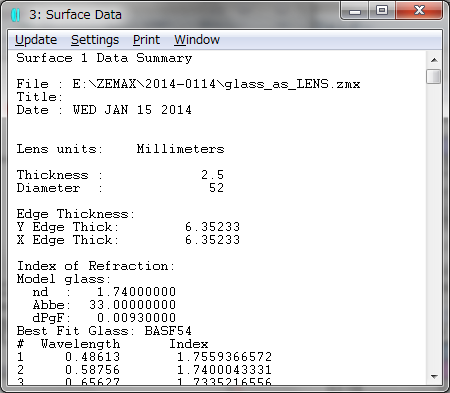Click the Y Edge Thick value 6.35233
This screenshot has width=450, height=393.
pos(212,227)
